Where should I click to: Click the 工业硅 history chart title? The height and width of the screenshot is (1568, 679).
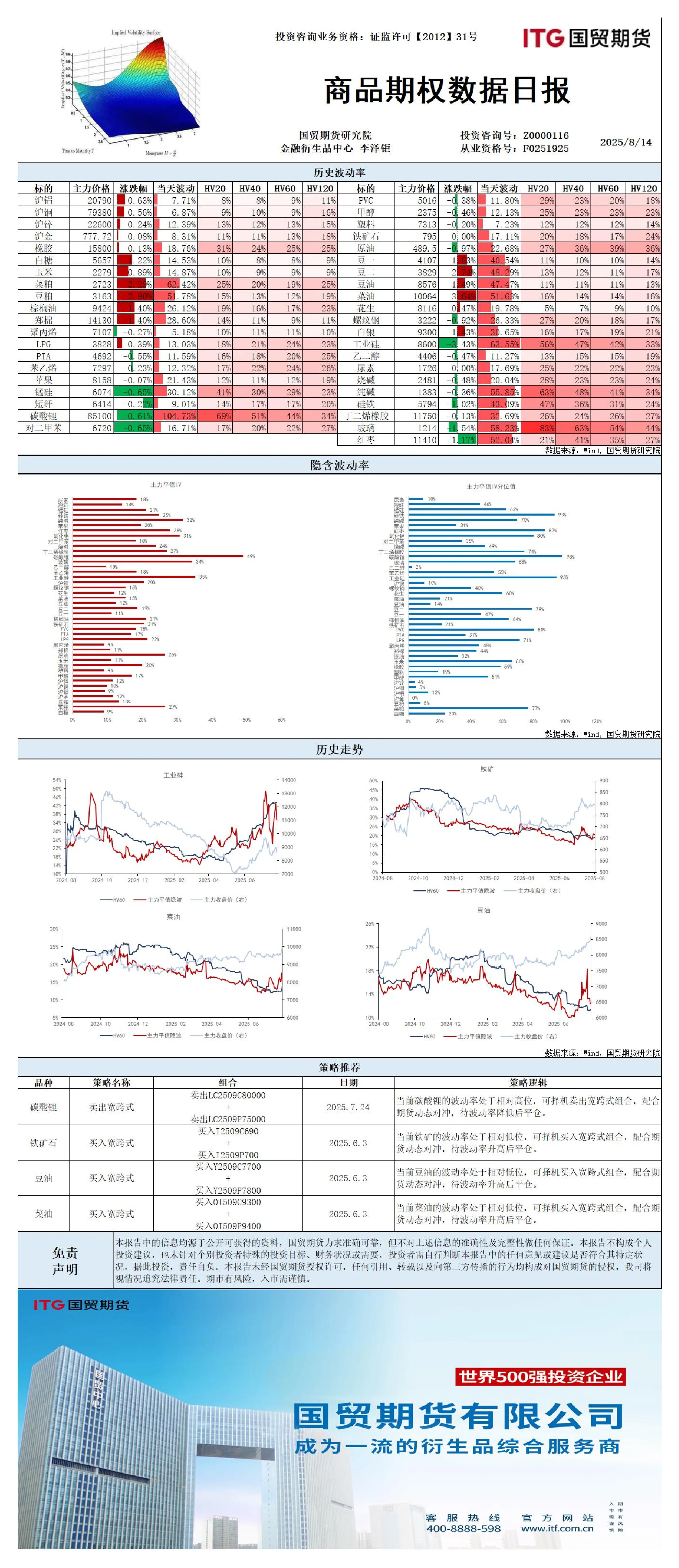(x=173, y=775)
